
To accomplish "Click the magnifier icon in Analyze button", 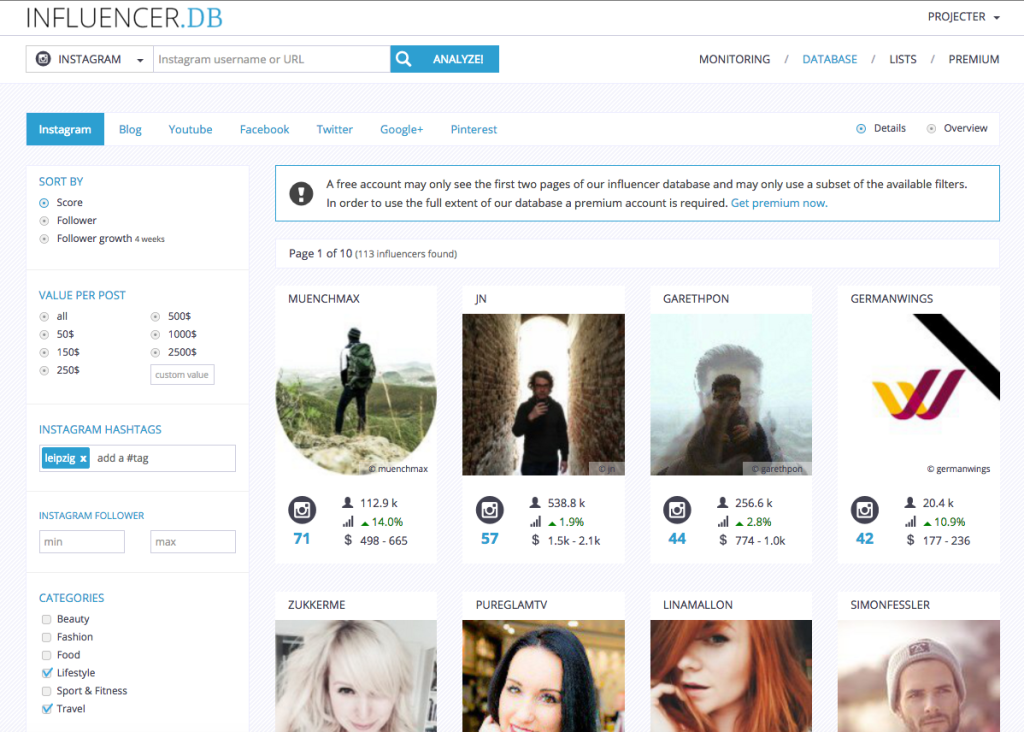I will pyautogui.click(x=404, y=59).
